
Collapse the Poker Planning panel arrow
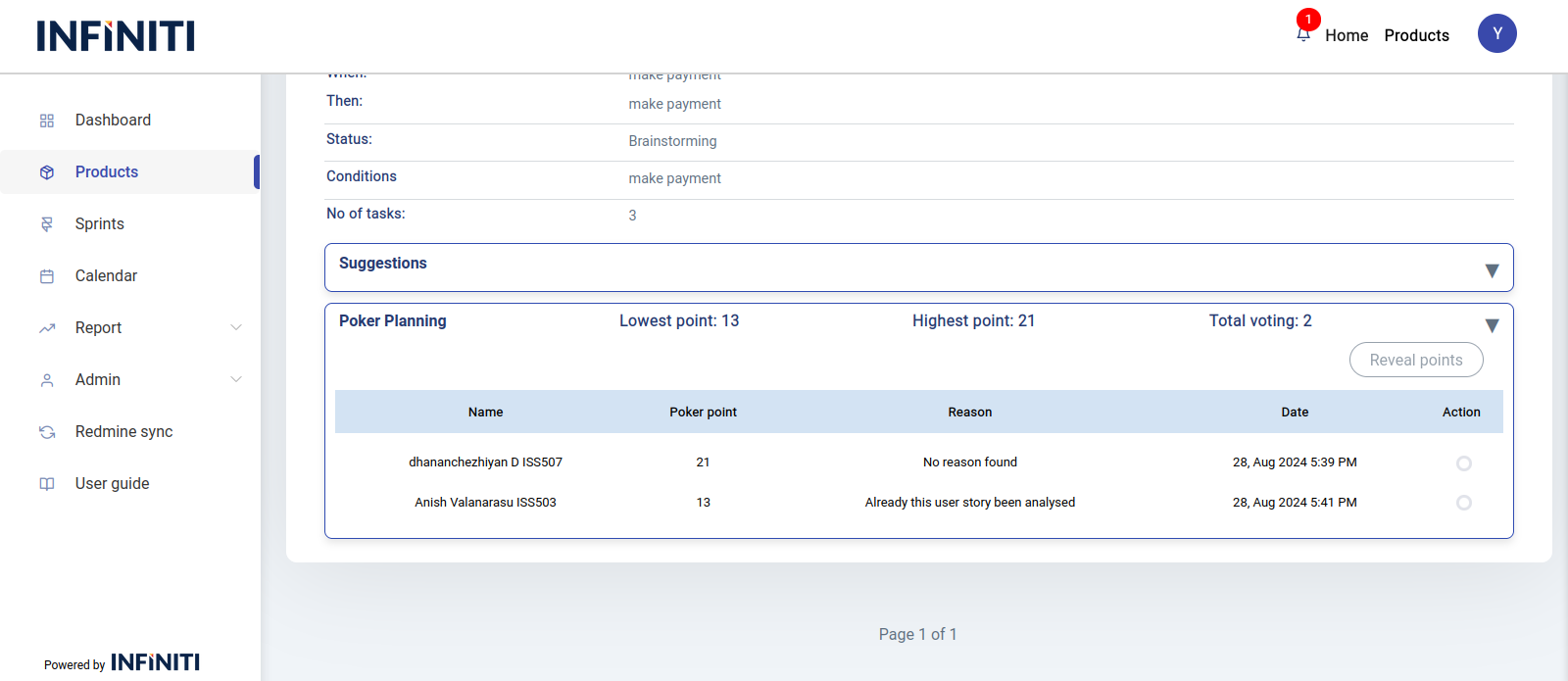[1492, 325]
